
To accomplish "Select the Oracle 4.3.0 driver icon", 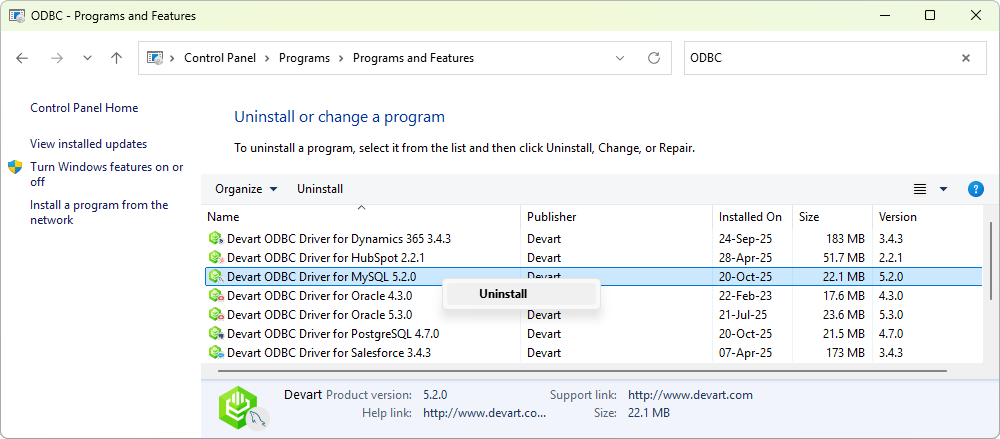I will tap(216, 295).
